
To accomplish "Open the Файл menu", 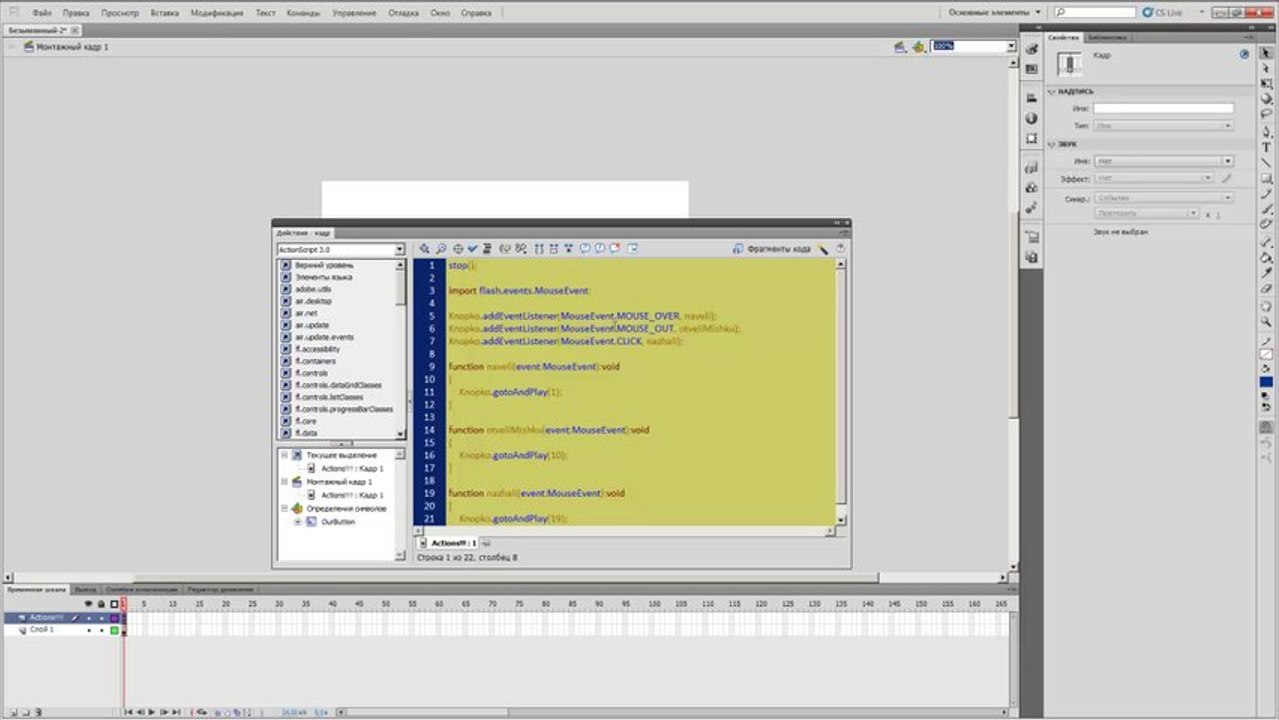I will click(x=42, y=13).
